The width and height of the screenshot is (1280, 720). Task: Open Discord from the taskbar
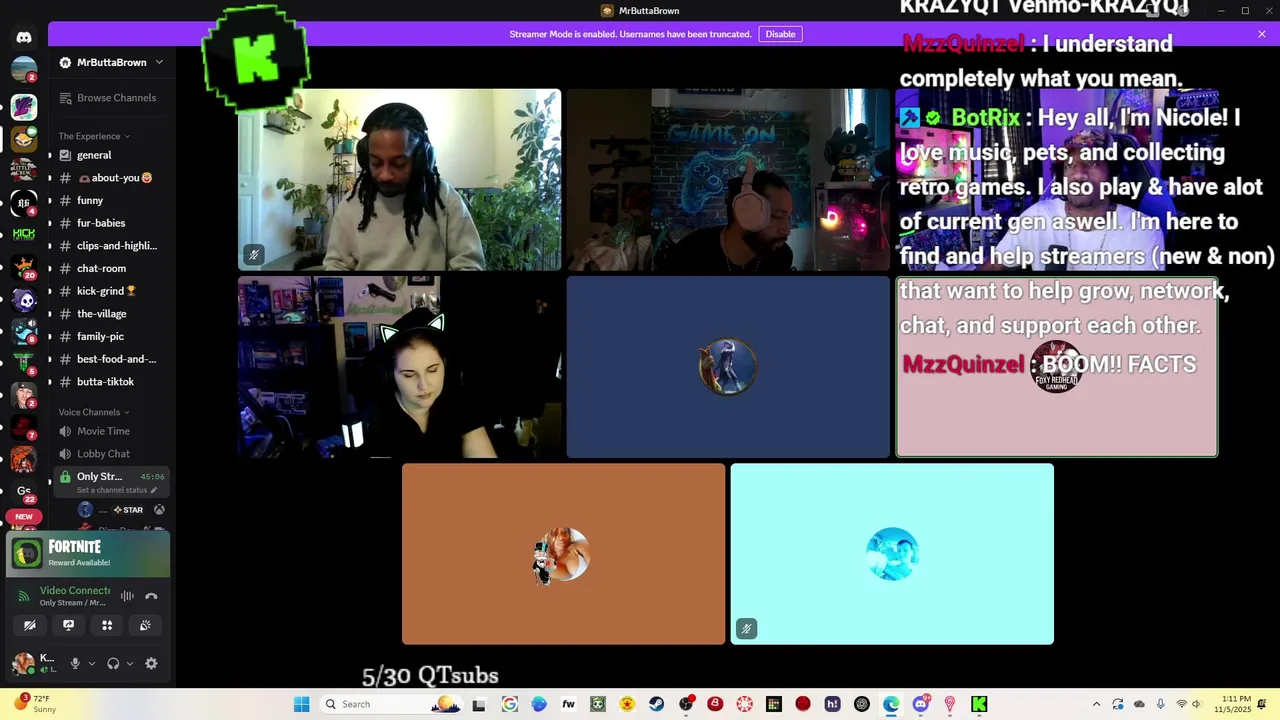coord(920,704)
